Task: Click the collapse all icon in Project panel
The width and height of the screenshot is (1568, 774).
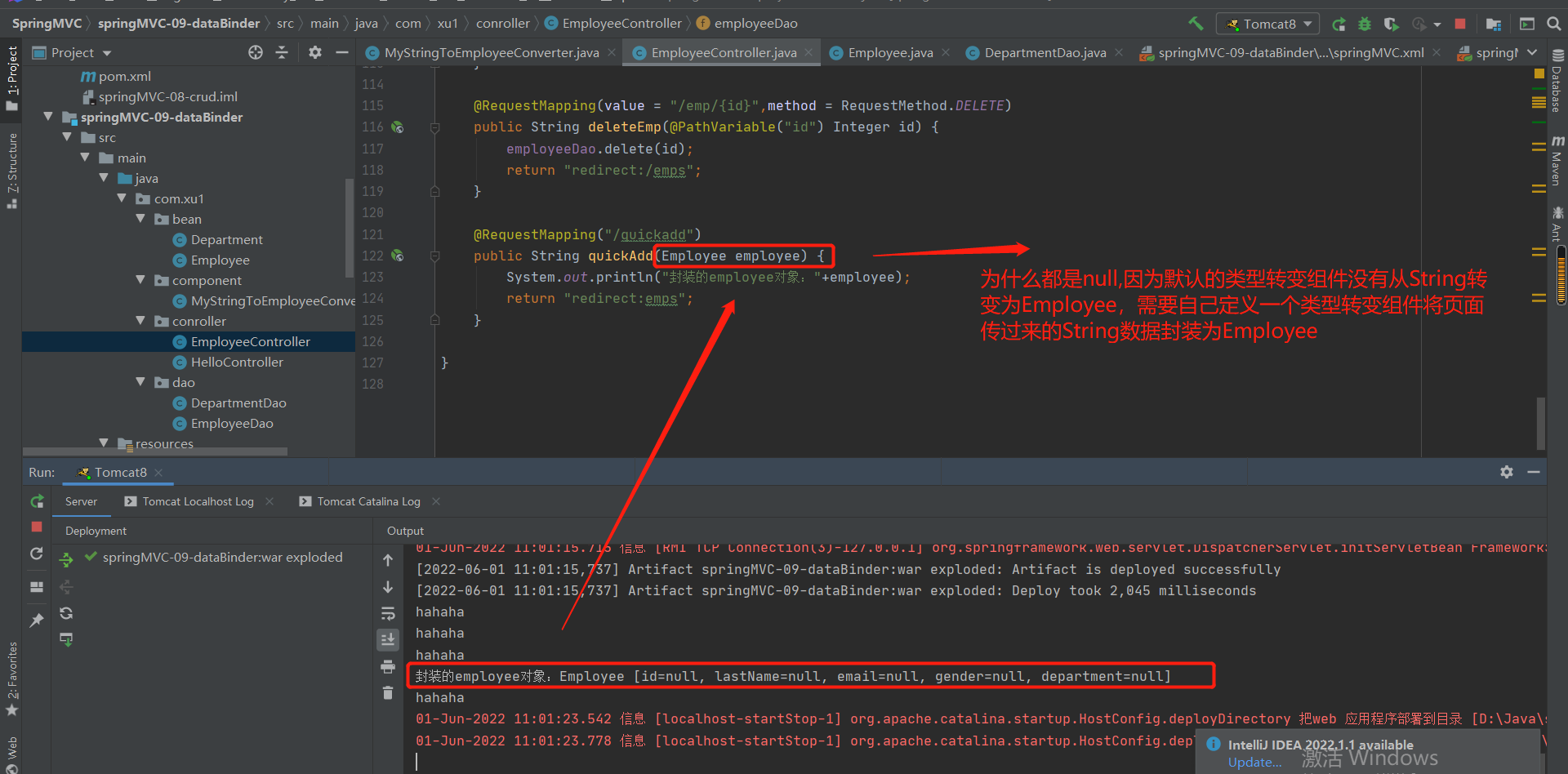Action: [x=282, y=52]
